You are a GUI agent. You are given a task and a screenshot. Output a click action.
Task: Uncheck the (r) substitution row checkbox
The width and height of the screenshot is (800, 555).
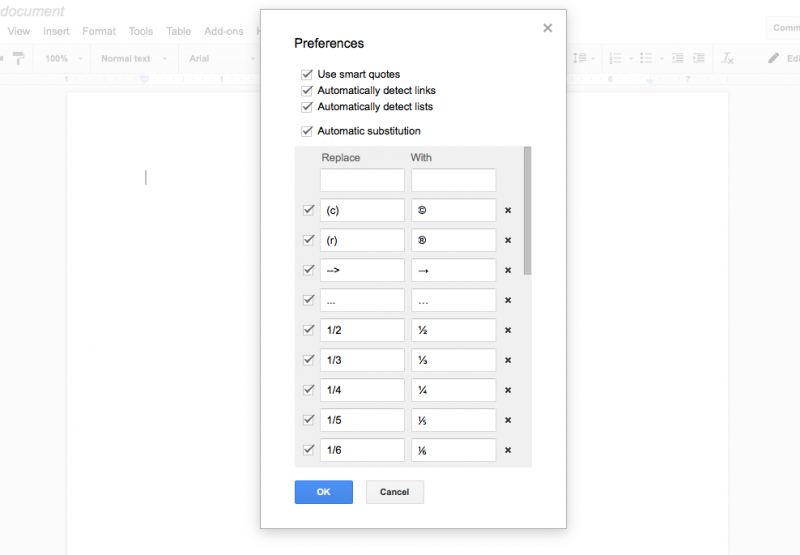[x=308, y=240]
